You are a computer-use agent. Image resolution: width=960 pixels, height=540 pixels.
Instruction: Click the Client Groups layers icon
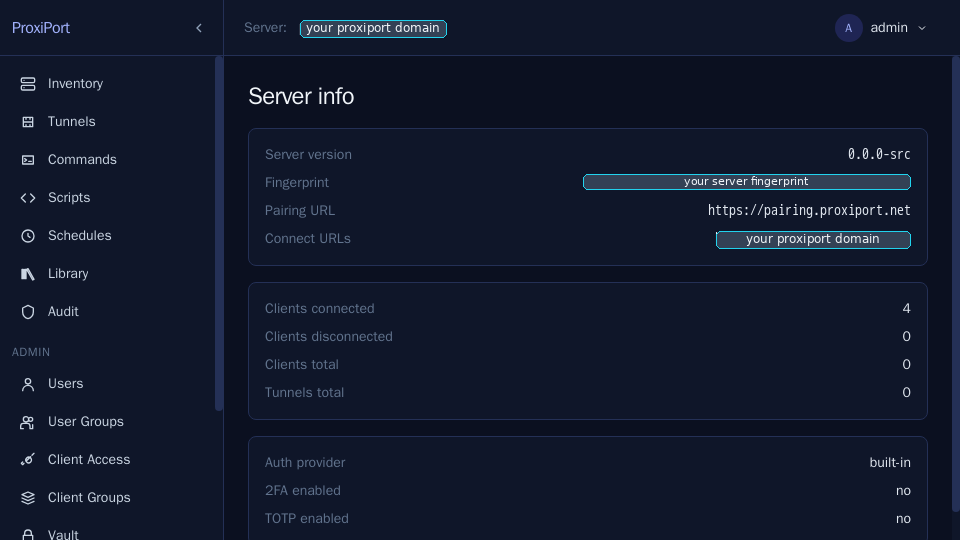click(28, 498)
